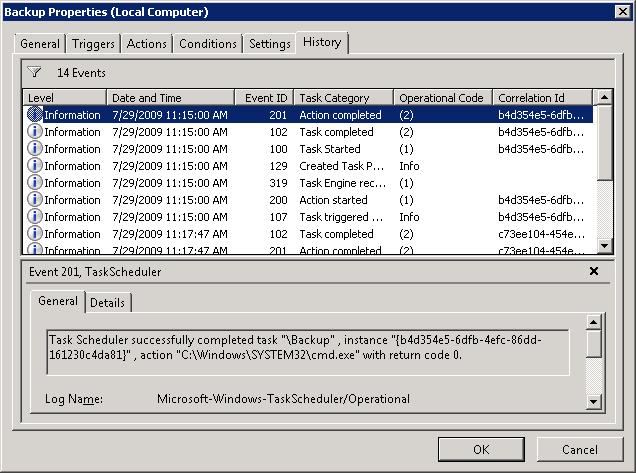This screenshot has width=636, height=473.
Task: Click the info icon on the Task Engine row
Action: [x=35, y=183]
